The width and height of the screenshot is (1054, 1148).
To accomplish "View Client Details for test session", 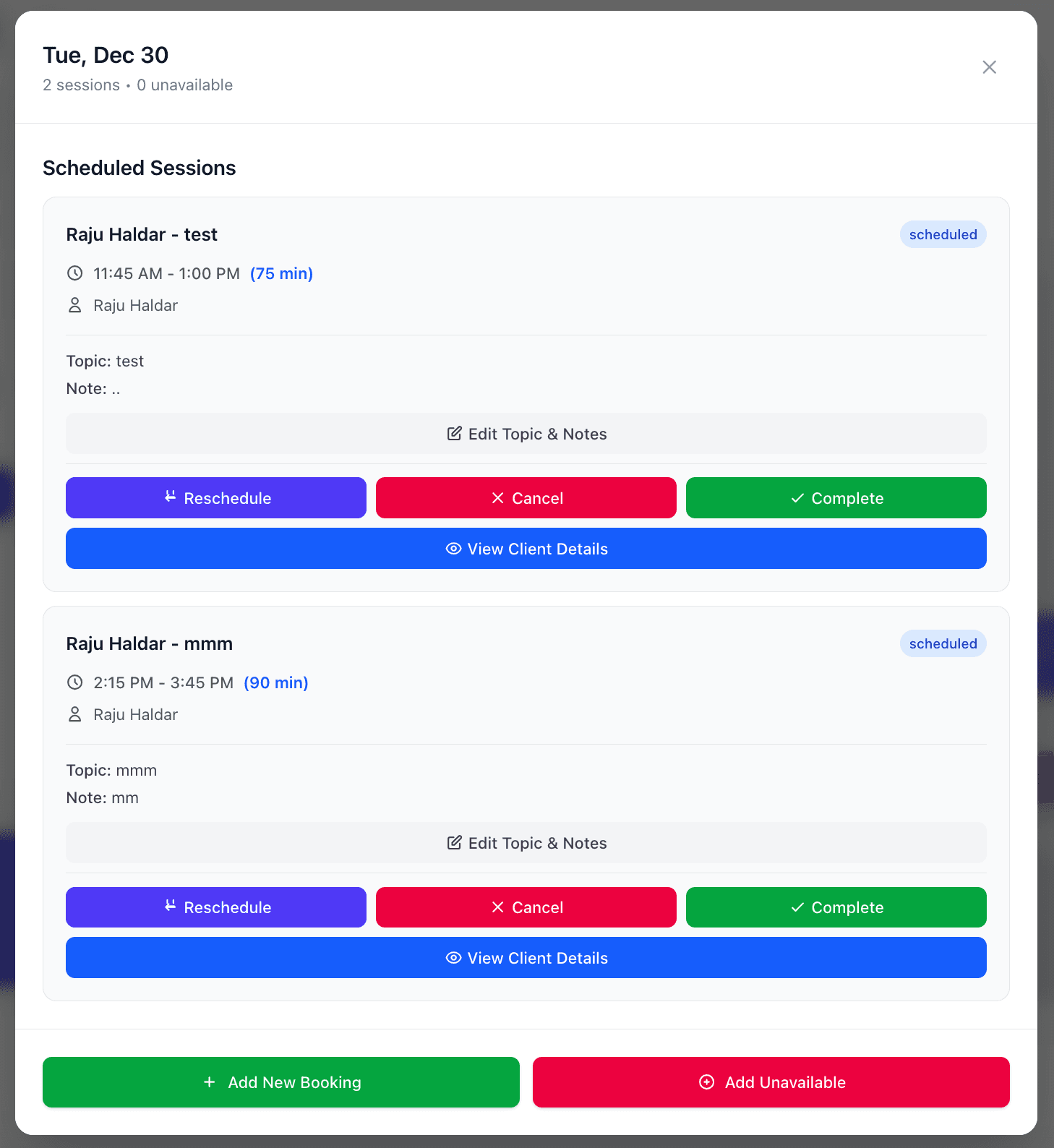I will point(526,549).
